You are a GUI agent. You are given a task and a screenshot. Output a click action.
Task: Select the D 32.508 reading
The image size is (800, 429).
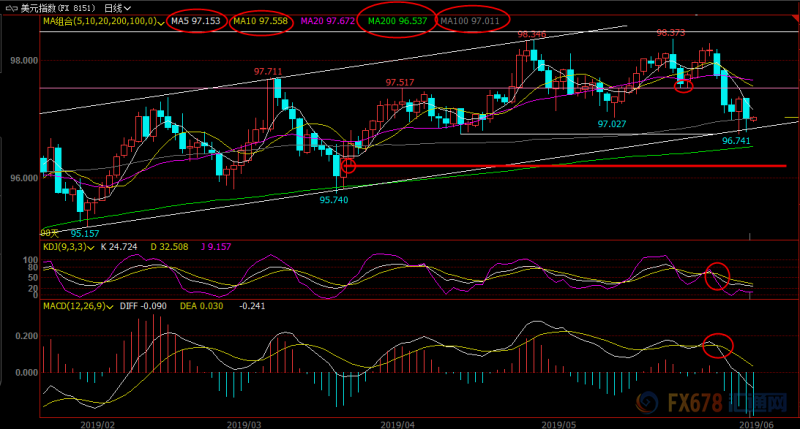[x=169, y=247]
